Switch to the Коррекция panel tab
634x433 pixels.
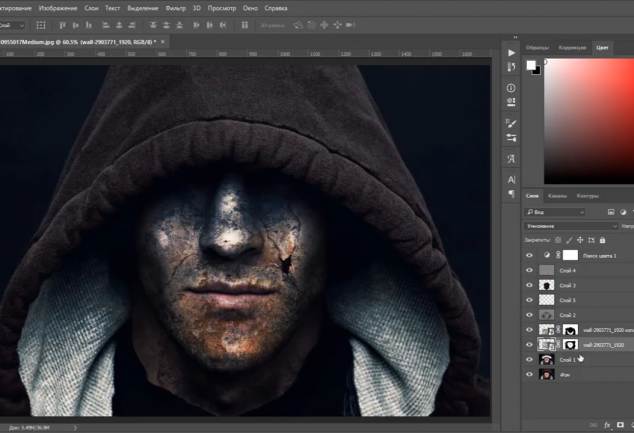click(572, 48)
